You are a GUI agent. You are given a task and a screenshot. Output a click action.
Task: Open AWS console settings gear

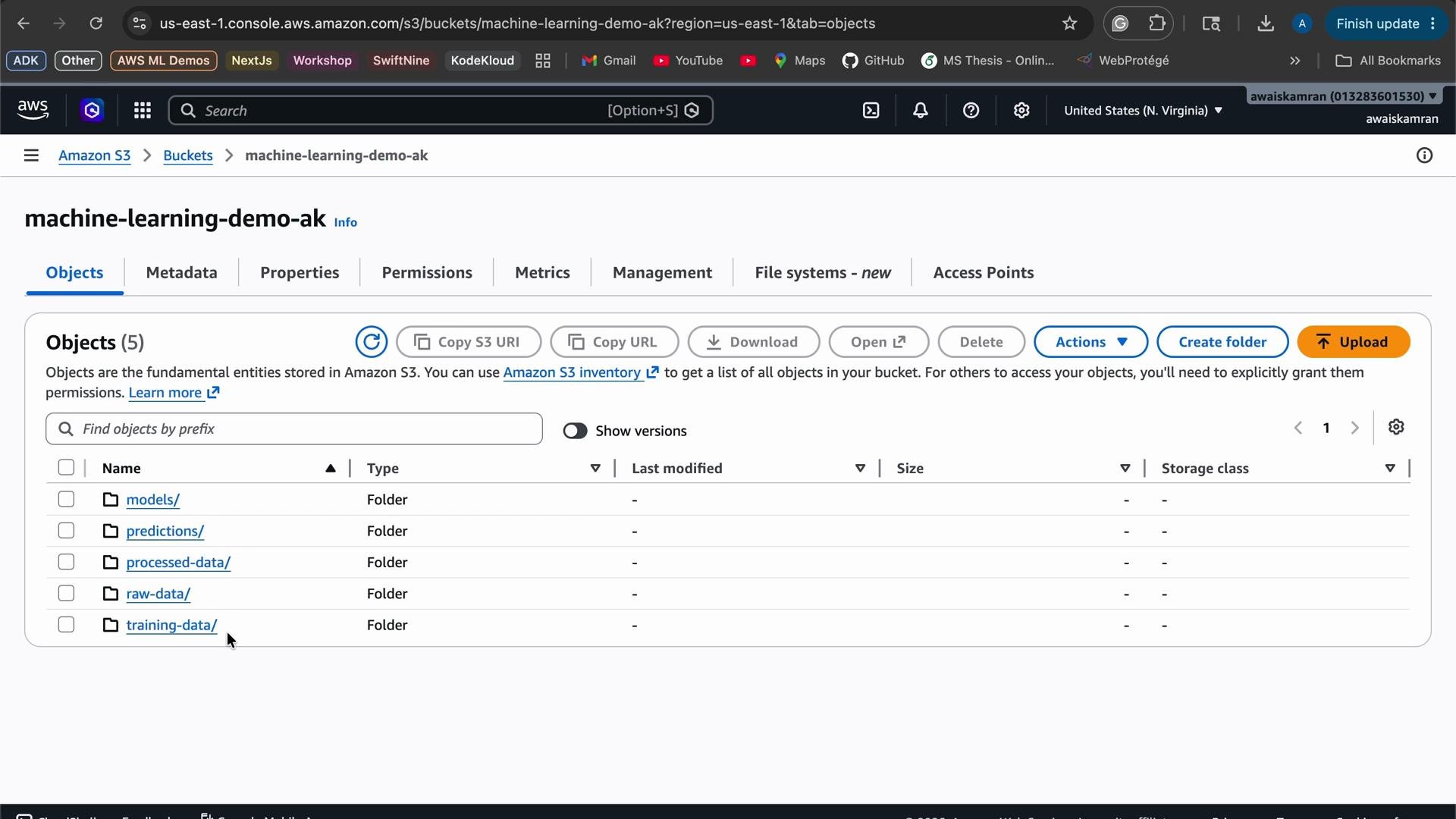point(1021,111)
